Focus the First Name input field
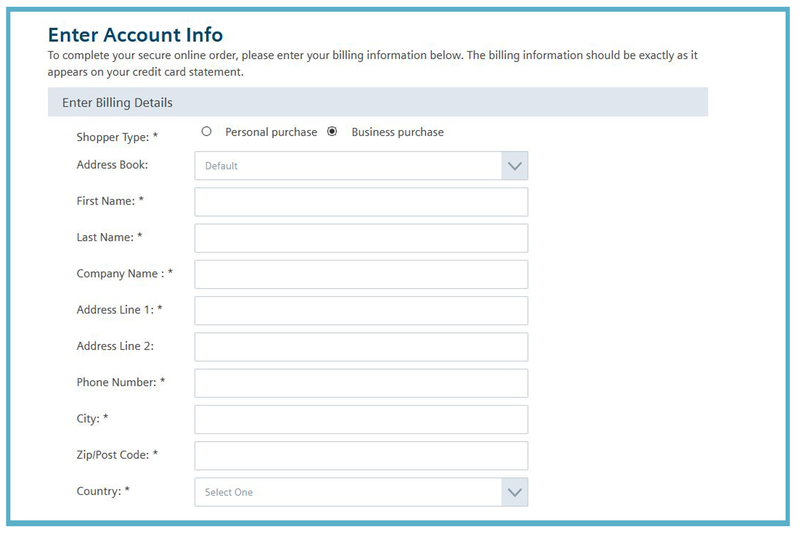800x533 pixels. click(x=361, y=202)
